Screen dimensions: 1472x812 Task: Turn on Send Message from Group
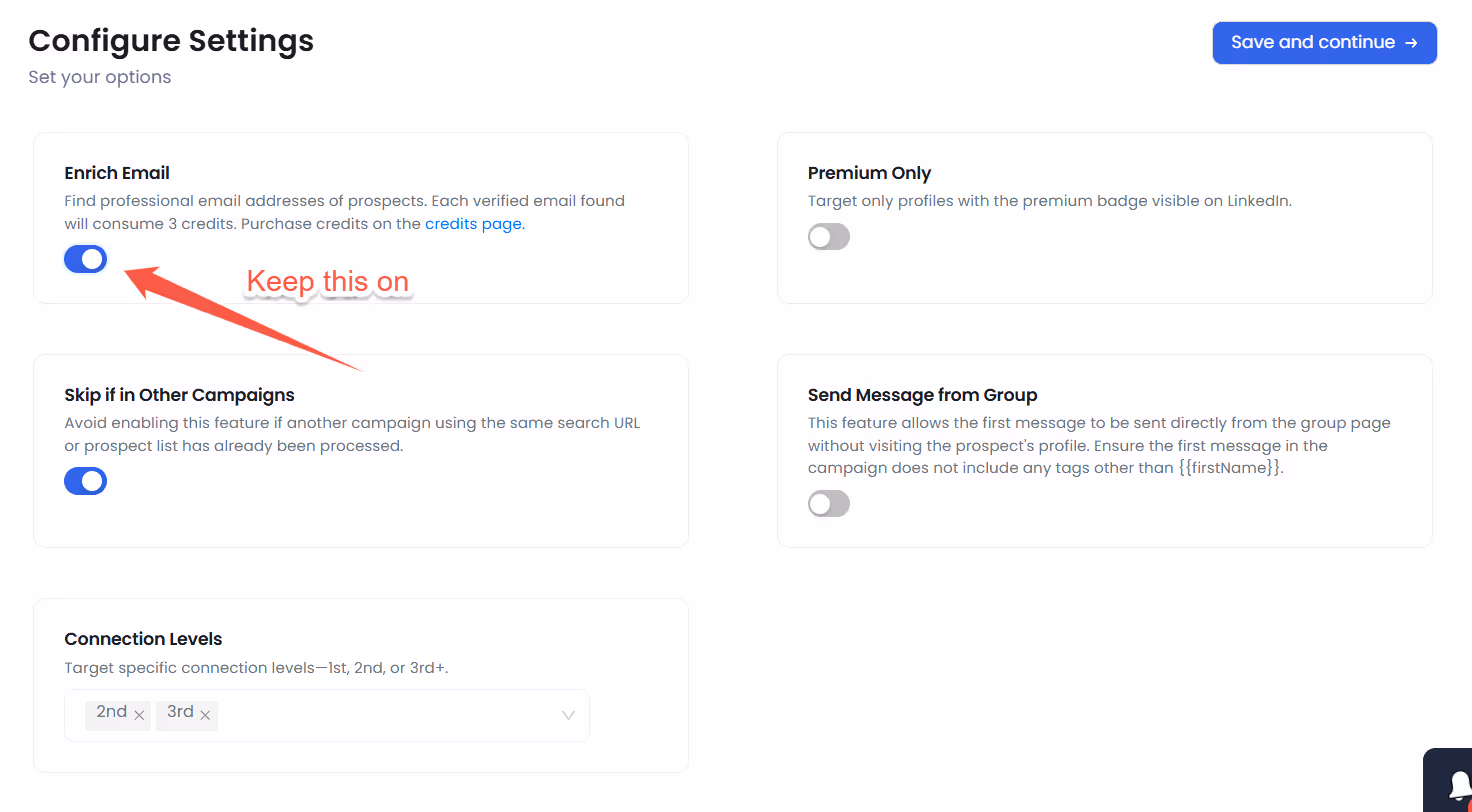tap(828, 503)
